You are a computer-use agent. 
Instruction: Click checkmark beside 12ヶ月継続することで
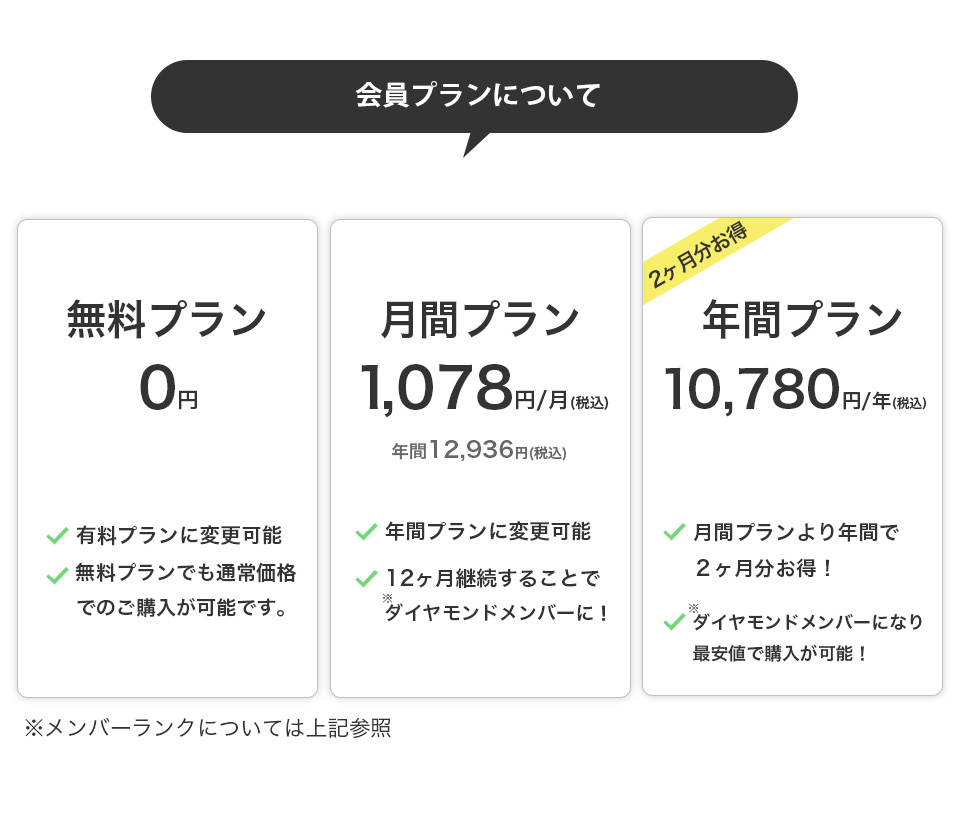(366, 578)
